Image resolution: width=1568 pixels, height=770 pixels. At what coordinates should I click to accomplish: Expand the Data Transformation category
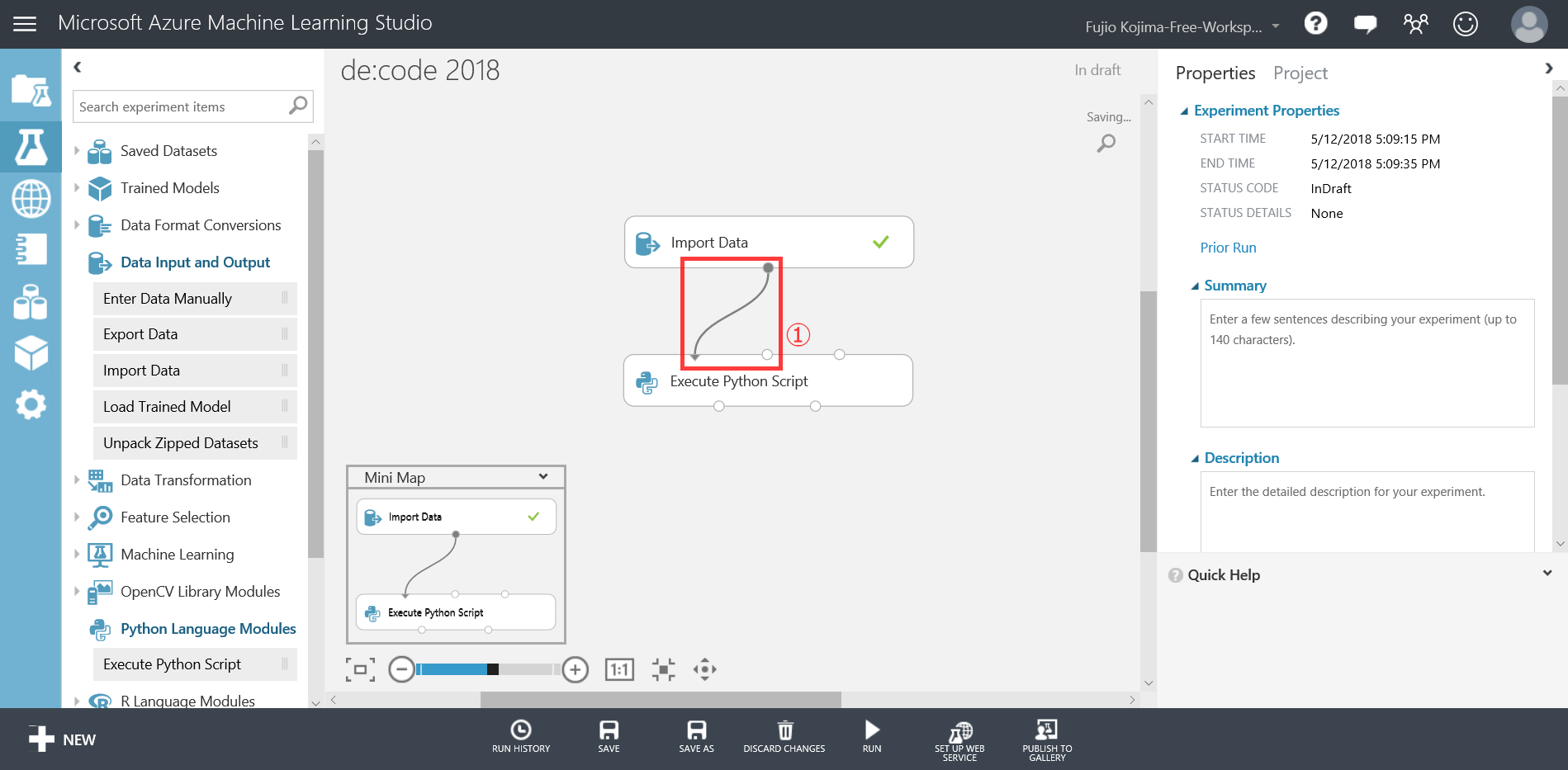click(x=77, y=479)
